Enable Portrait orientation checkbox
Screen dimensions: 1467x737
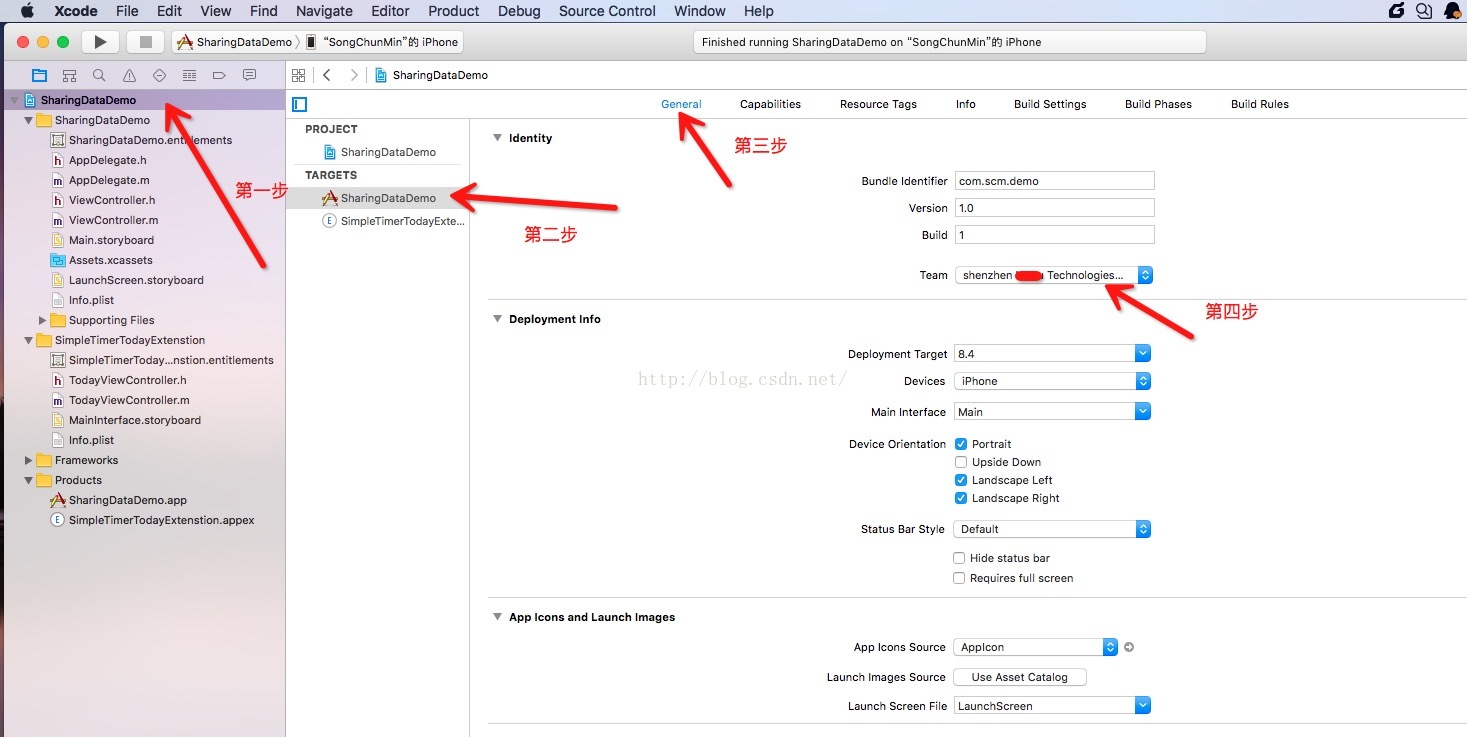pos(960,444)
